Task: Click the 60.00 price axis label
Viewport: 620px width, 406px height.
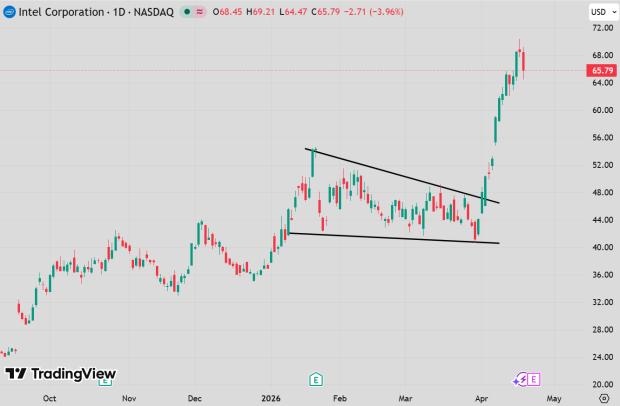Action: pyautogui.click(x=603, y=110)
